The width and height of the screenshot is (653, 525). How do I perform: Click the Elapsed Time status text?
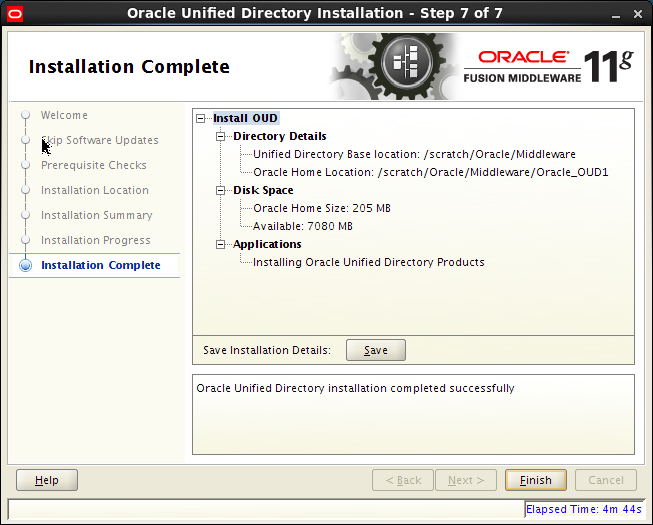click(x=583, y=509)
